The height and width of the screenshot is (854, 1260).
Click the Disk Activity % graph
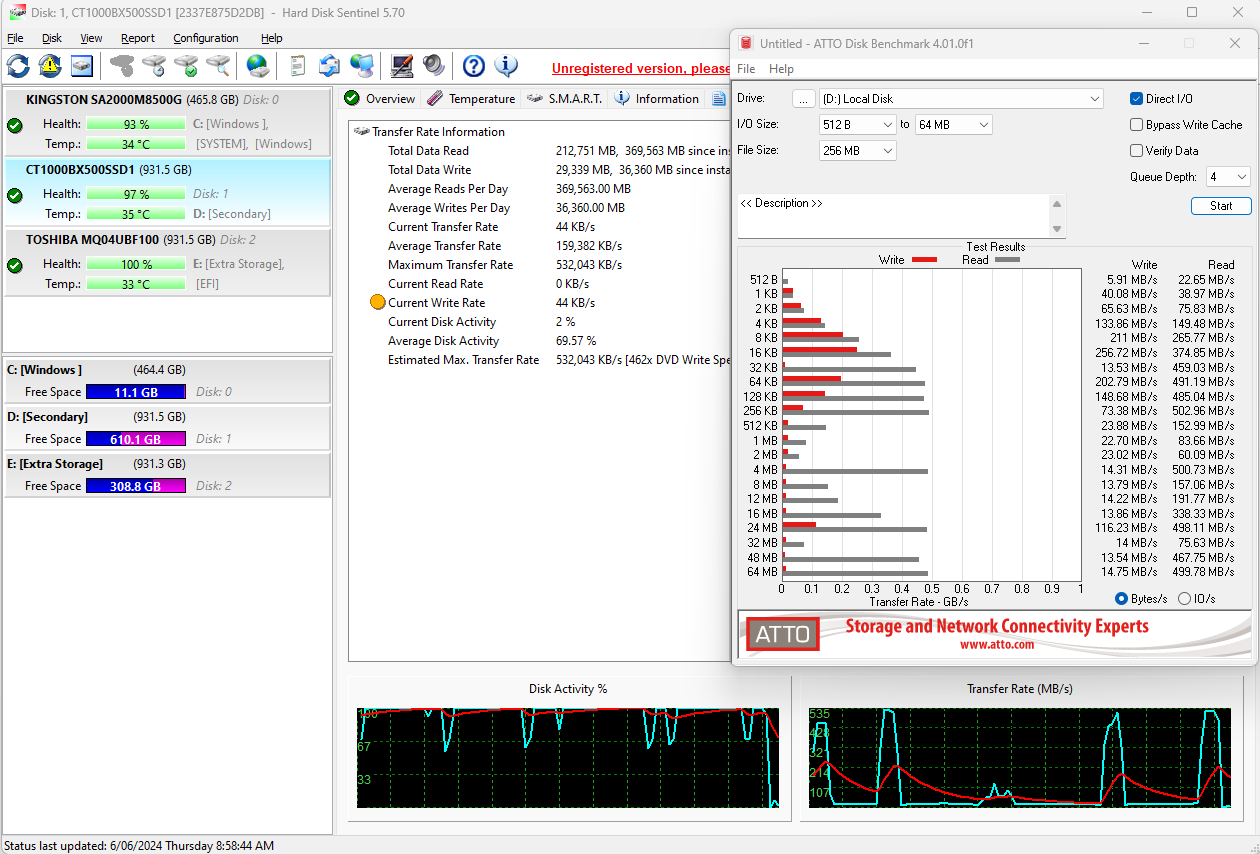[x=568, y=758]
